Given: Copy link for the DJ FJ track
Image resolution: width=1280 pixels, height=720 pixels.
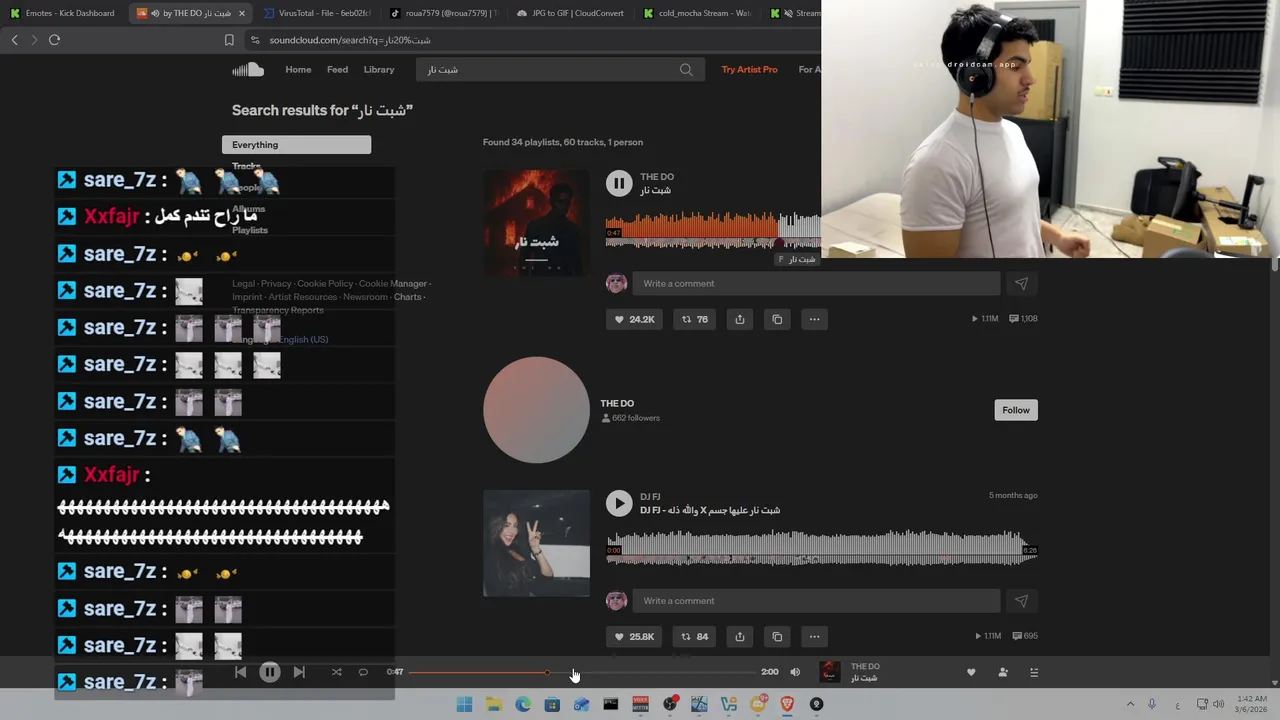Looking at the screenshot, I should coord(777,636).
